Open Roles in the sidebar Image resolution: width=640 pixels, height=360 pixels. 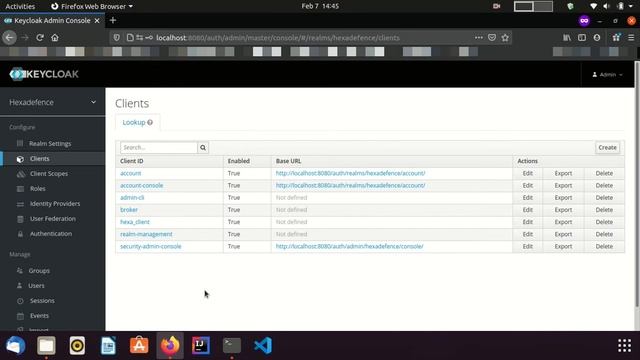point(38,189)
